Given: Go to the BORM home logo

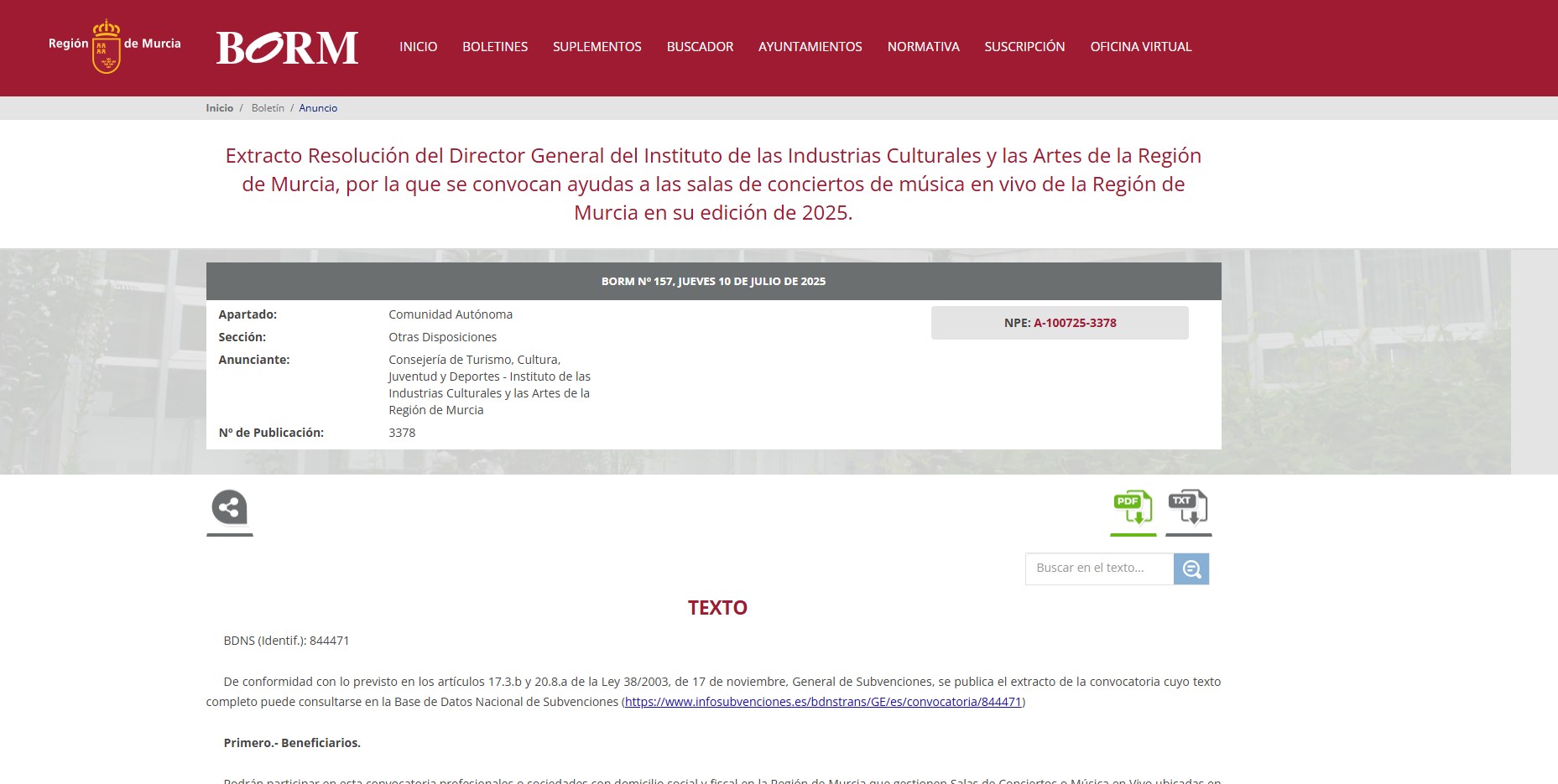Looking at the screenshot, I should pyautogui.click(x=287, y=48).
